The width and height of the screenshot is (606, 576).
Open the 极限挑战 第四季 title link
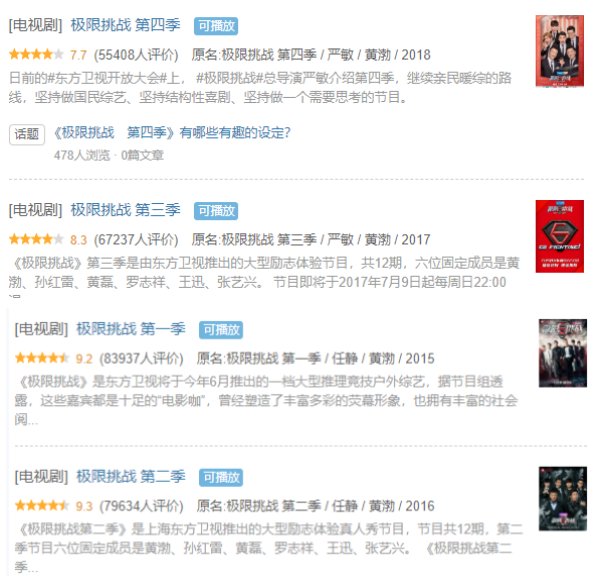click(x=125, y=26)
